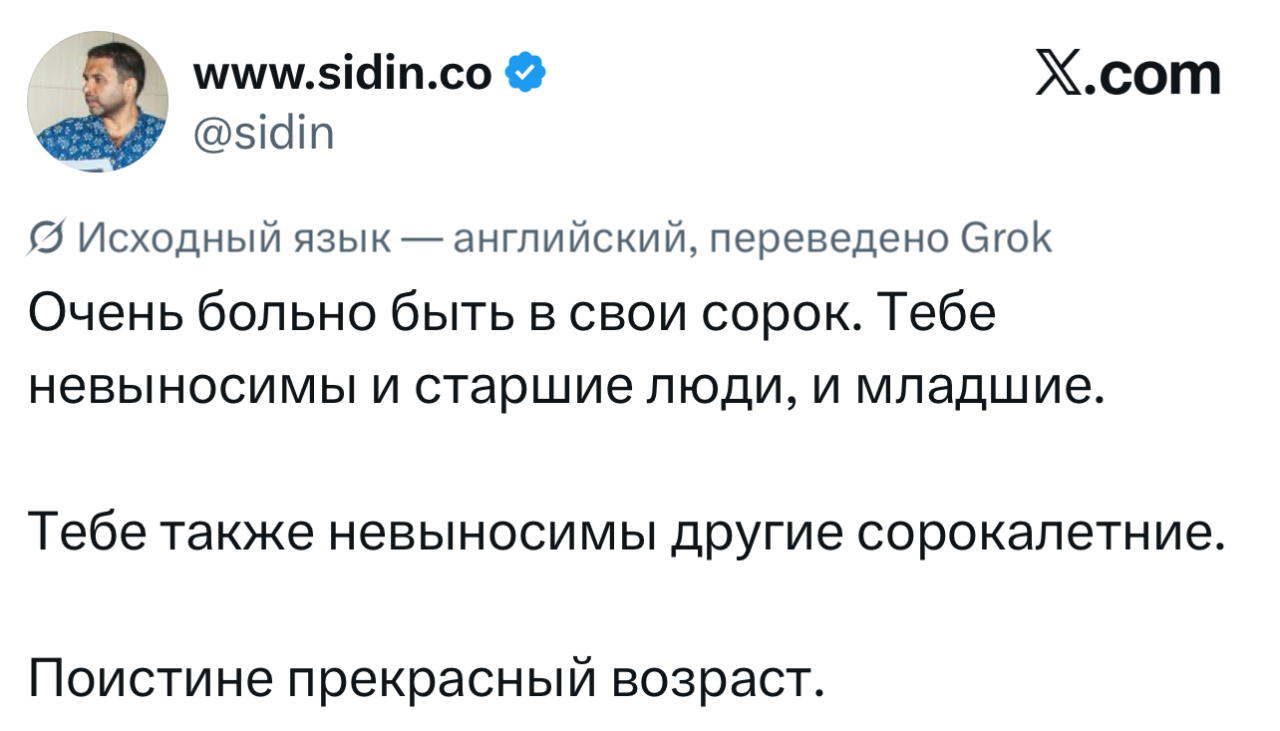Click the blue verified badge
The image size is (1280, 731).
[x=526, y=73]
